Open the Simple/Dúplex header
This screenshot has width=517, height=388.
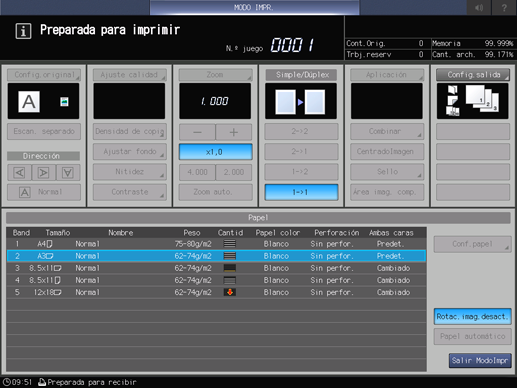click(x=301, y=75)
